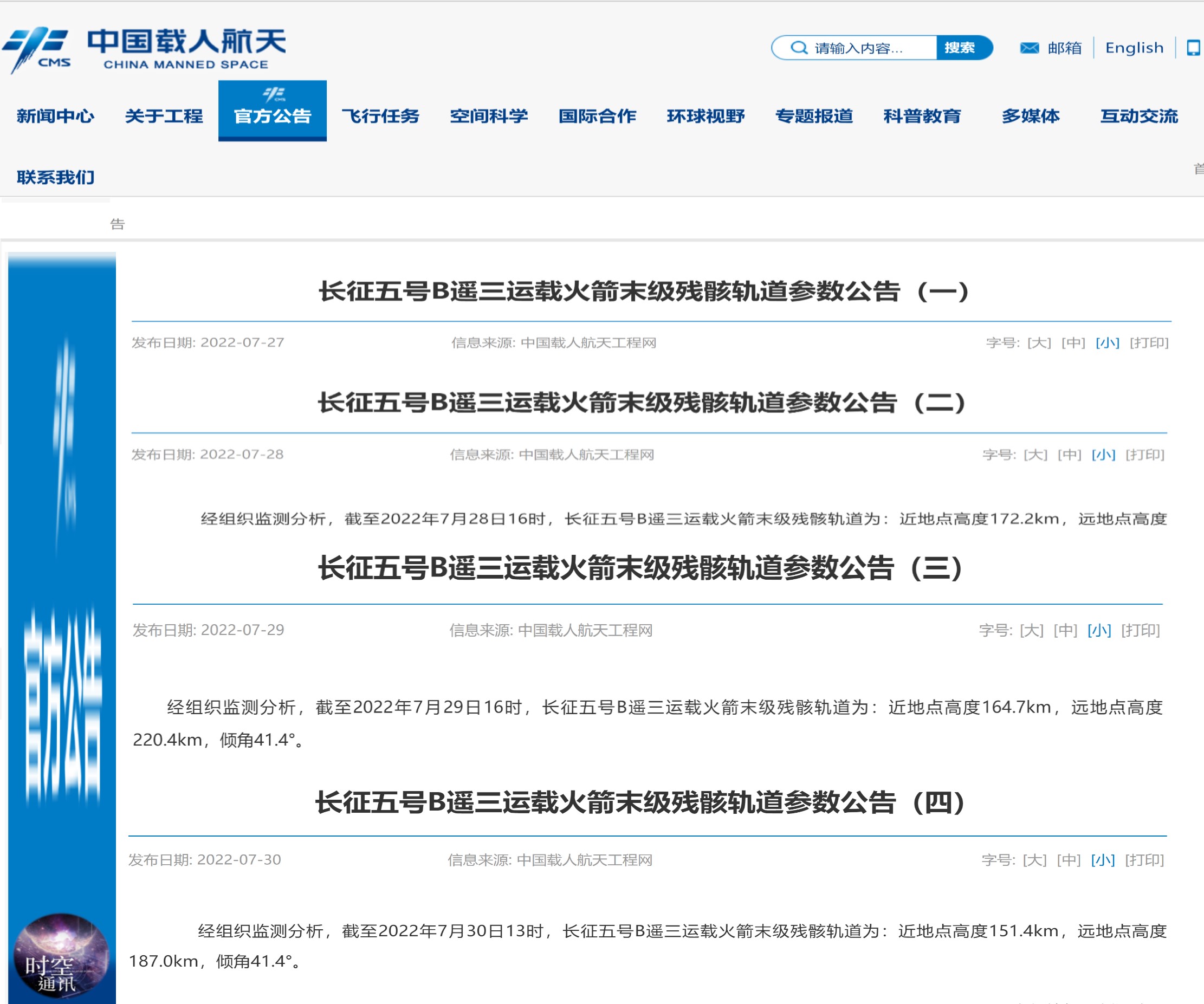Viewport: 1204px width, 1004px height.
Task: Click 打印 on announcement (四)
Action: 1144,860
